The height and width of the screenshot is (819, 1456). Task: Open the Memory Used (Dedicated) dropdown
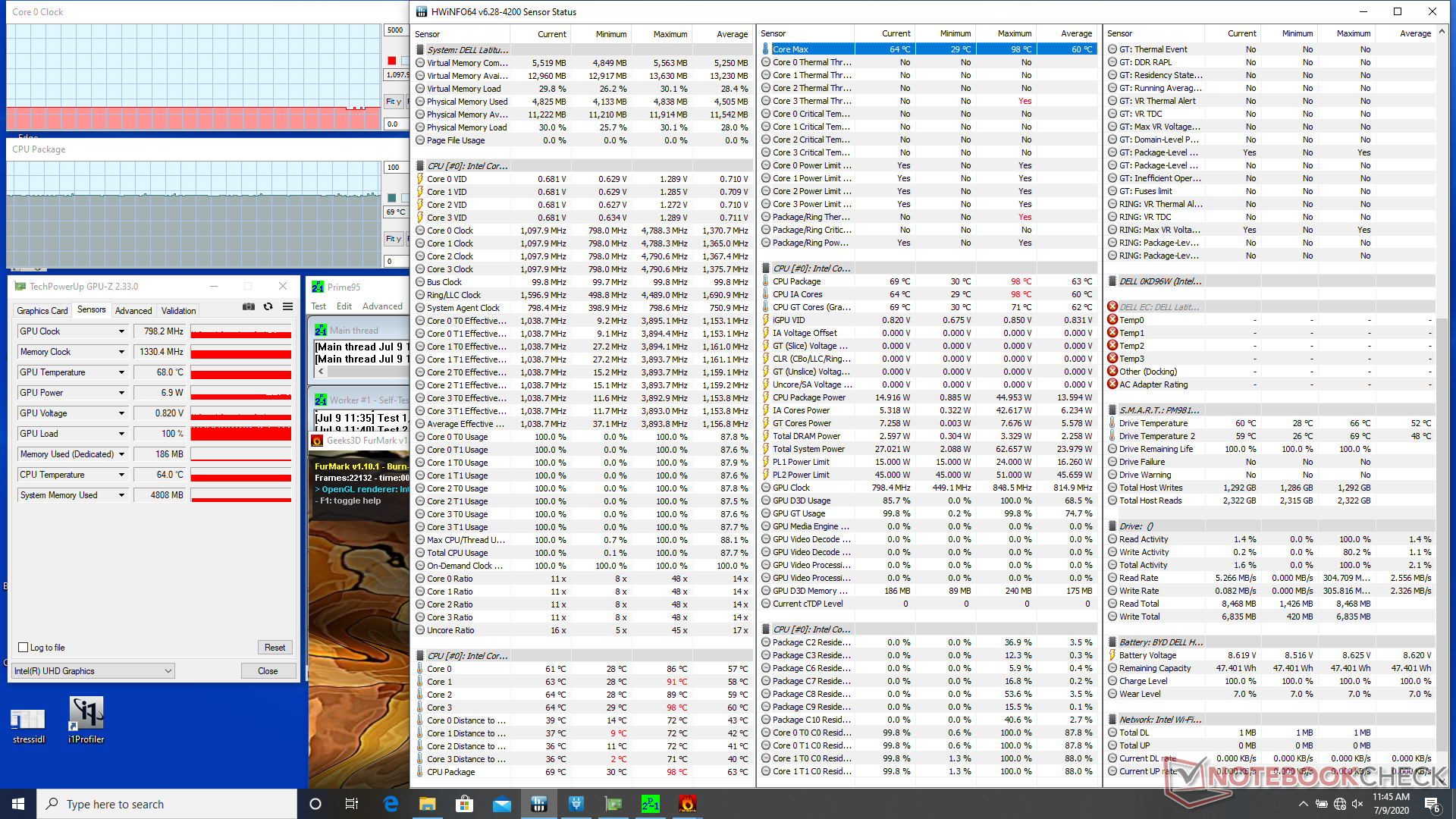[121, 454]
